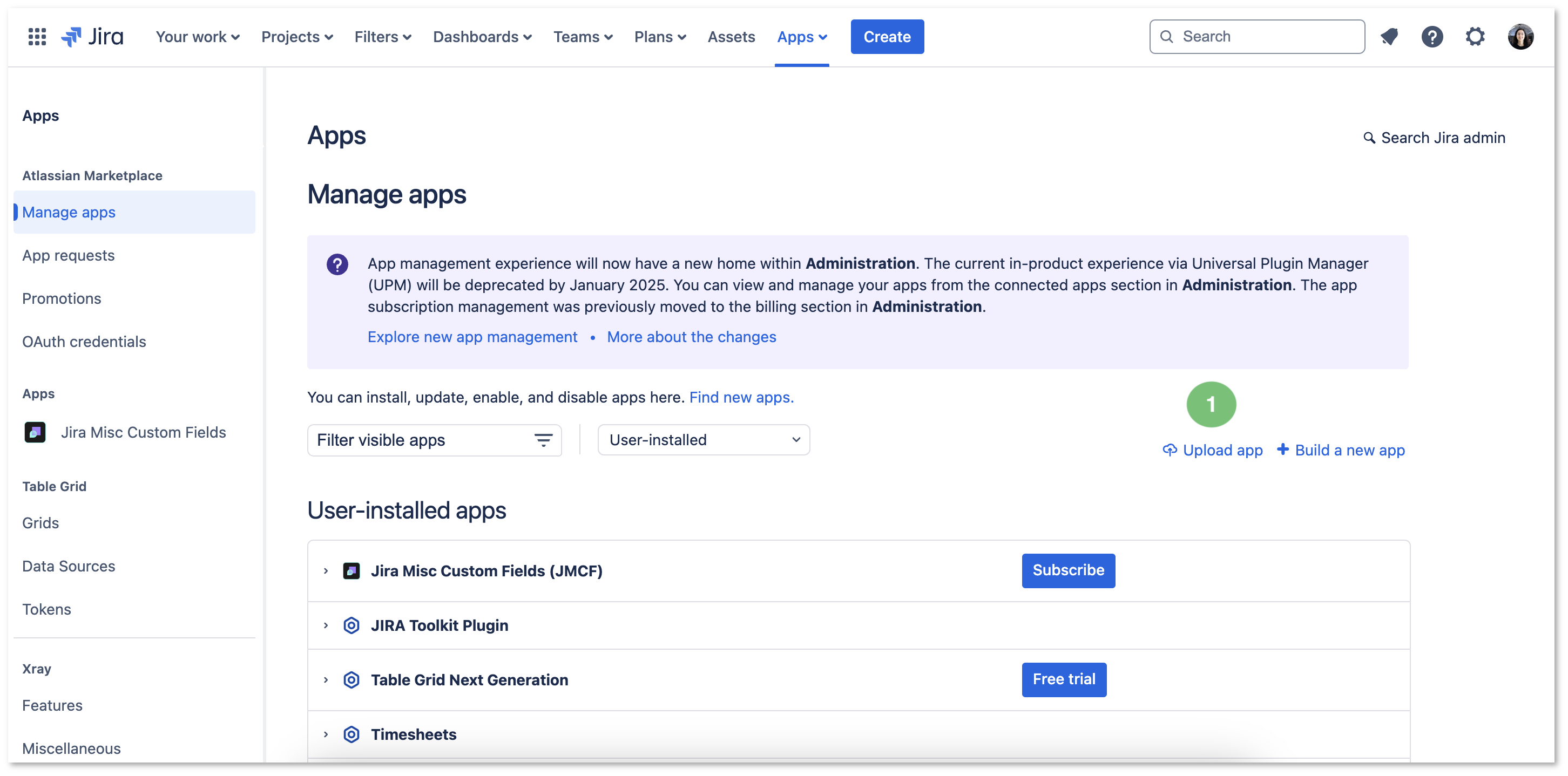This screenshot has width=1568, height=776.
Task: Click the cloud upload icon
Action: pyautogui.click(x=1170, y=450)
